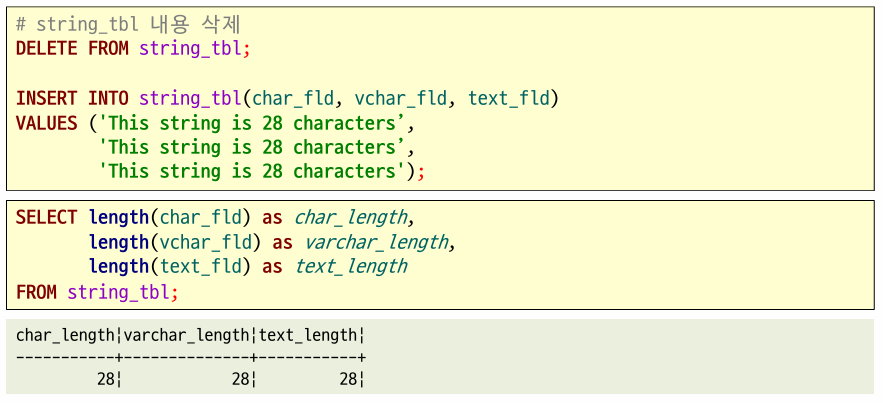883x403 pixels.
Task: Click string_tbl in the final FROM line
Action: coord(118,293)
